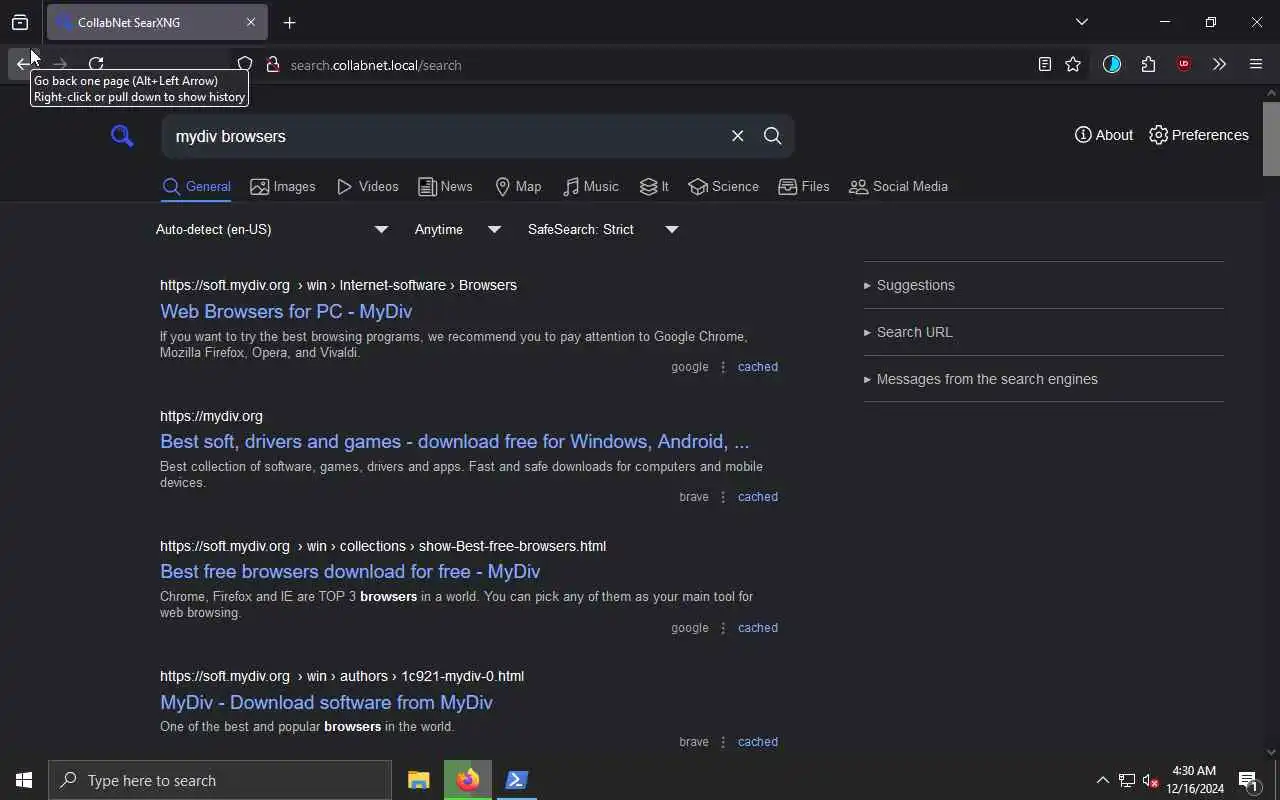Switch to the Videos tab
The image size is (1280, 800).
click(367, 187)
